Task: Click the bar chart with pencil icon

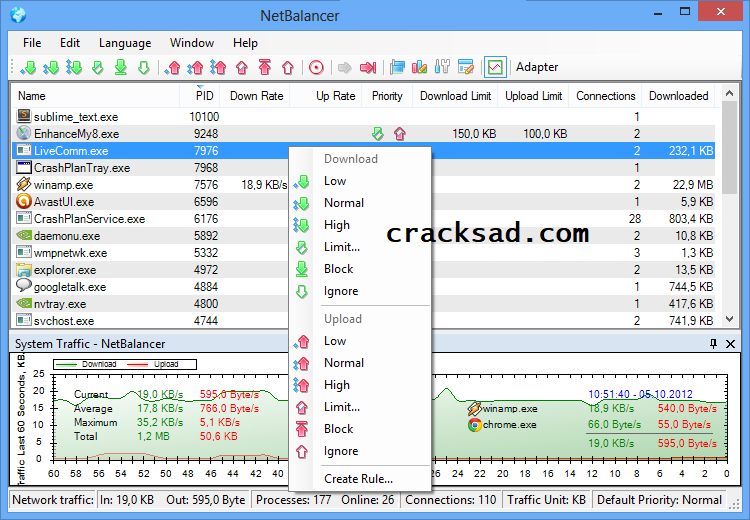Action: (419, 67)
